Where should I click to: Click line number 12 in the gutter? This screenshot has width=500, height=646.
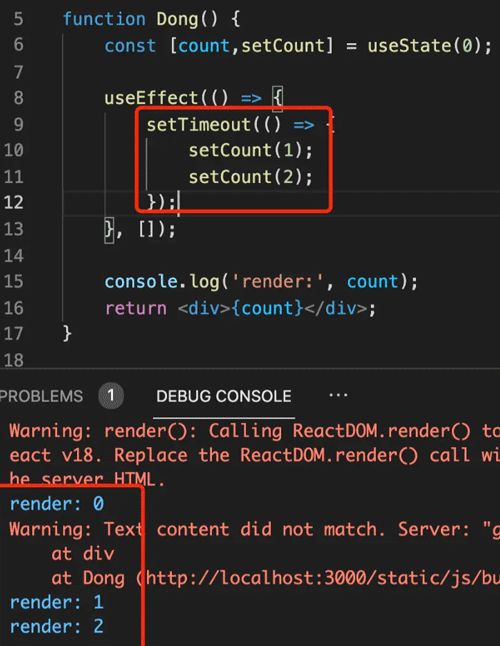(x=14, y=202)
